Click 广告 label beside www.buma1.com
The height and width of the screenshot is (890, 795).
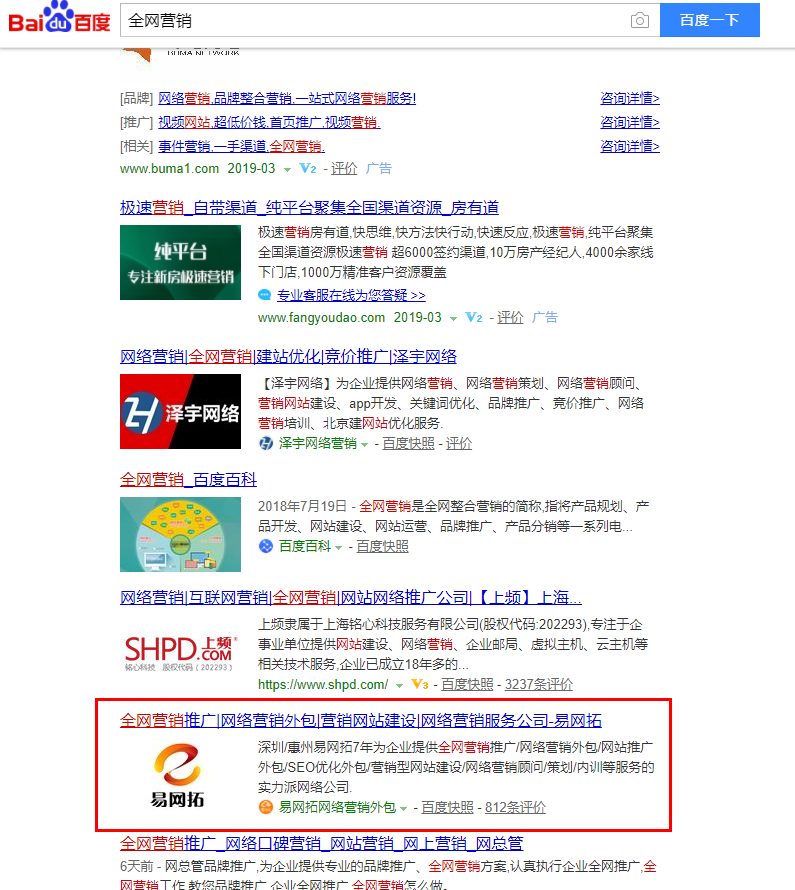click(378, 168)
